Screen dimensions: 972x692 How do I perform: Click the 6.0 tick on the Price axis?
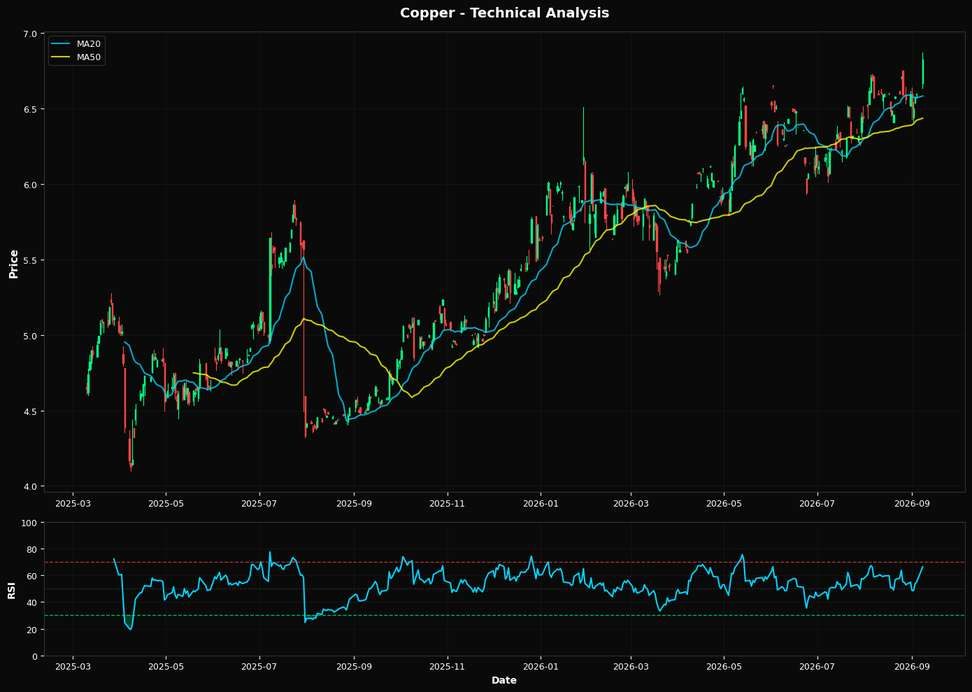pyautogui.click(x=31, y=185)
